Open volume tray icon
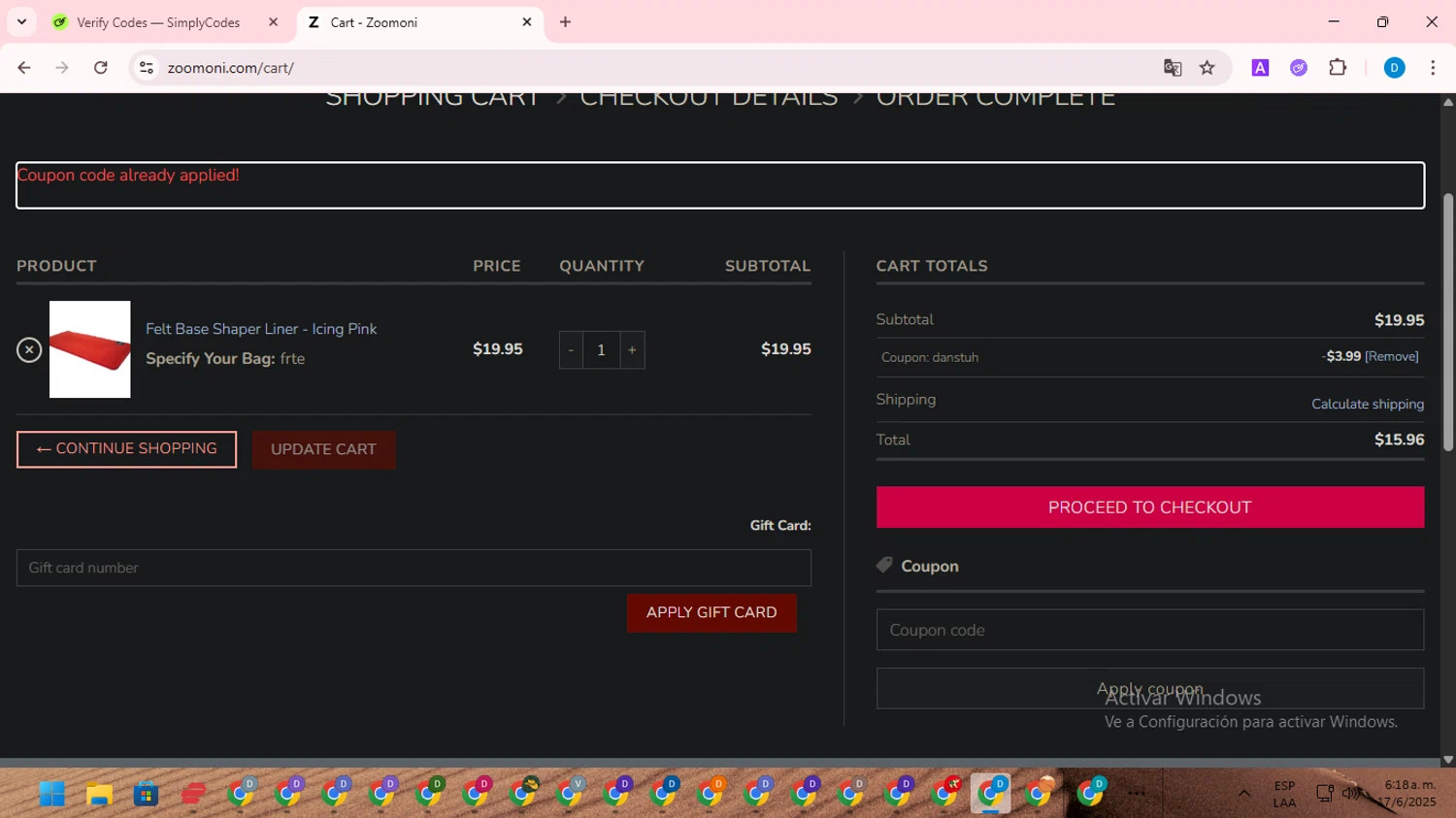The height and width of the screenshot is (818, 1456). (x=1350, y=794)
